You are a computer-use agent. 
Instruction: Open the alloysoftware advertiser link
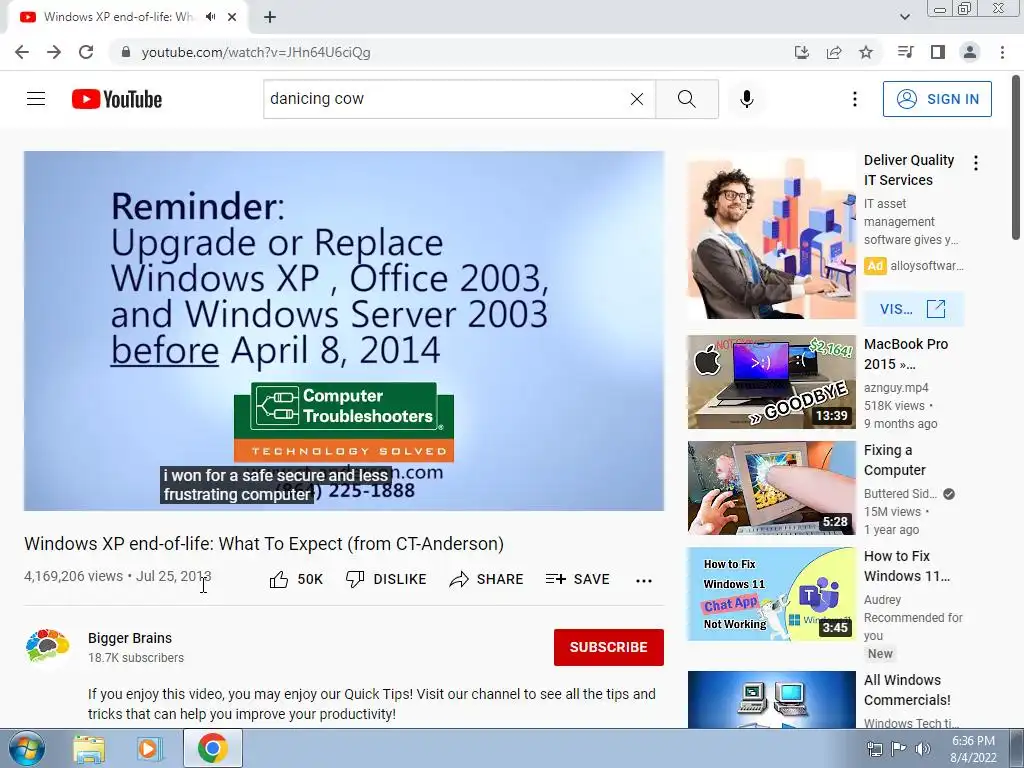coord(927,266)
